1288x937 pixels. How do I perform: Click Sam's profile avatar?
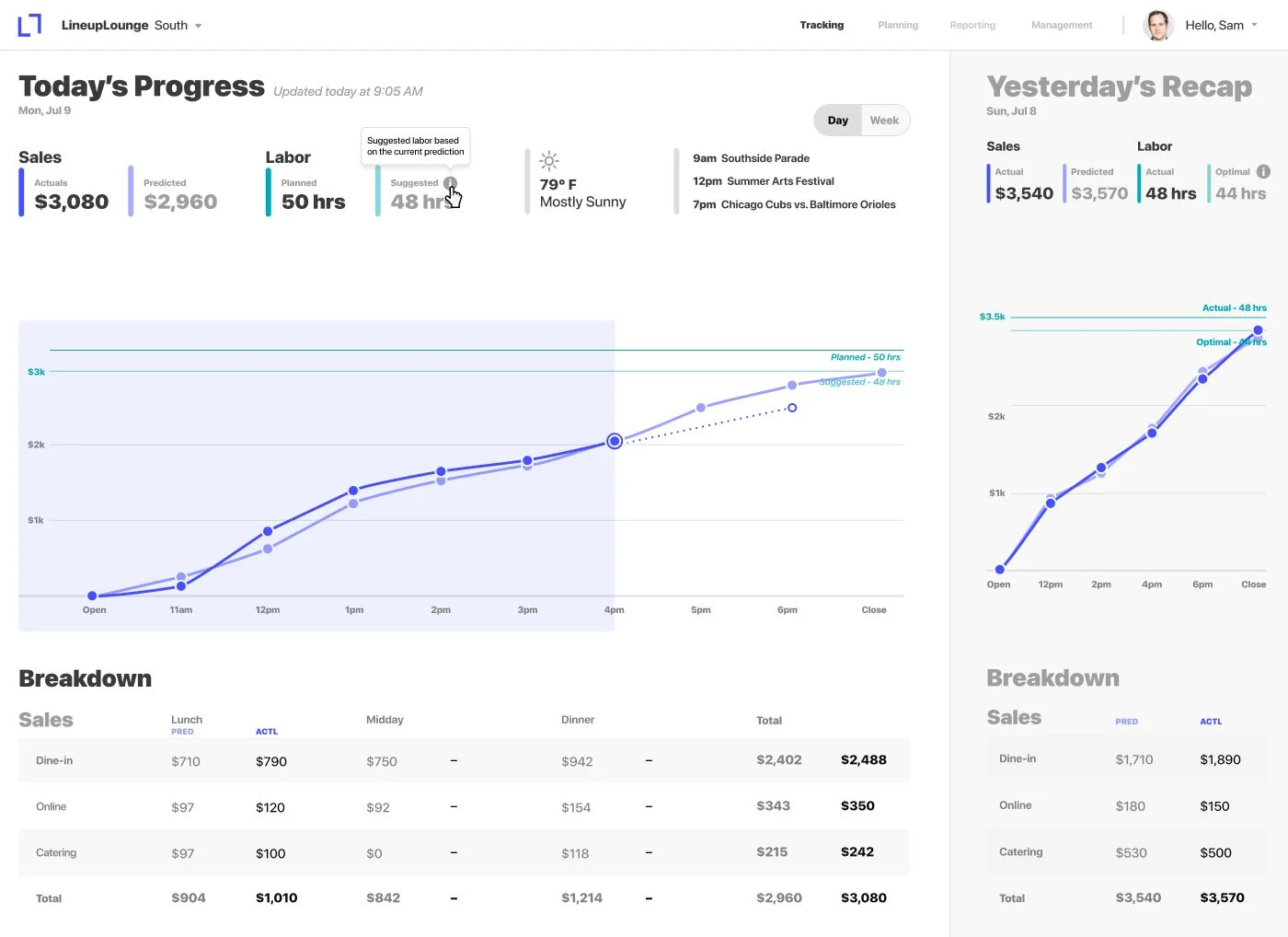coord(1158,25)
